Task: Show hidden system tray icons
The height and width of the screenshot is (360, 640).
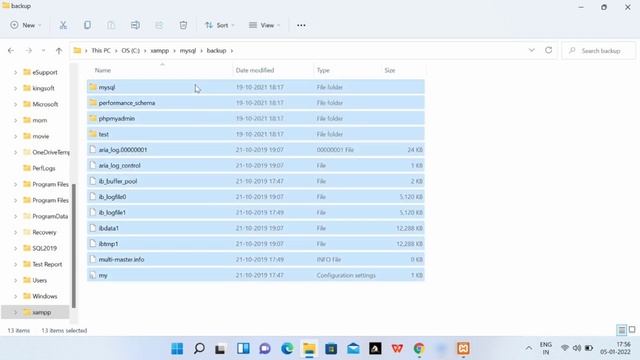Action: [529, 348]
